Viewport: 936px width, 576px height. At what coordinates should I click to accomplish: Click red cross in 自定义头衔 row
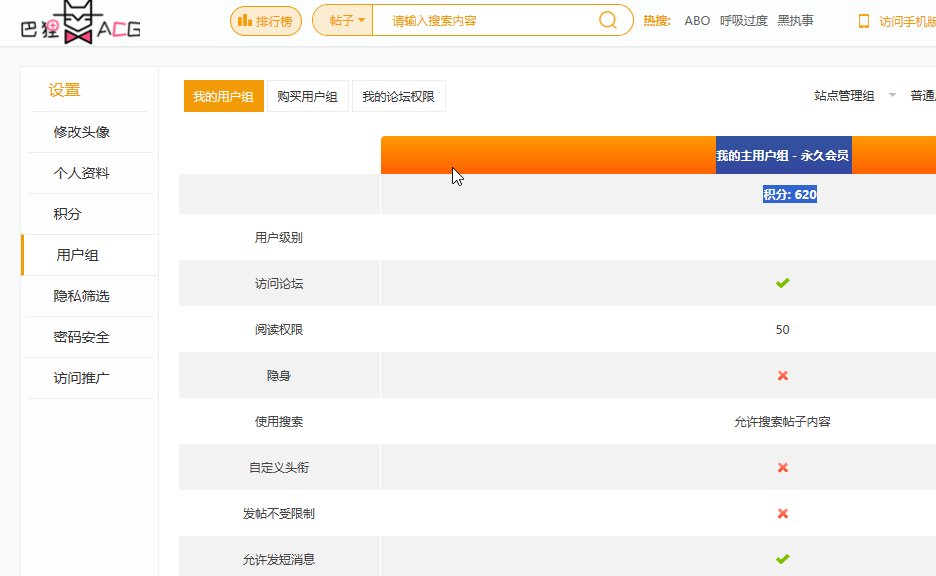pos(783,467)
